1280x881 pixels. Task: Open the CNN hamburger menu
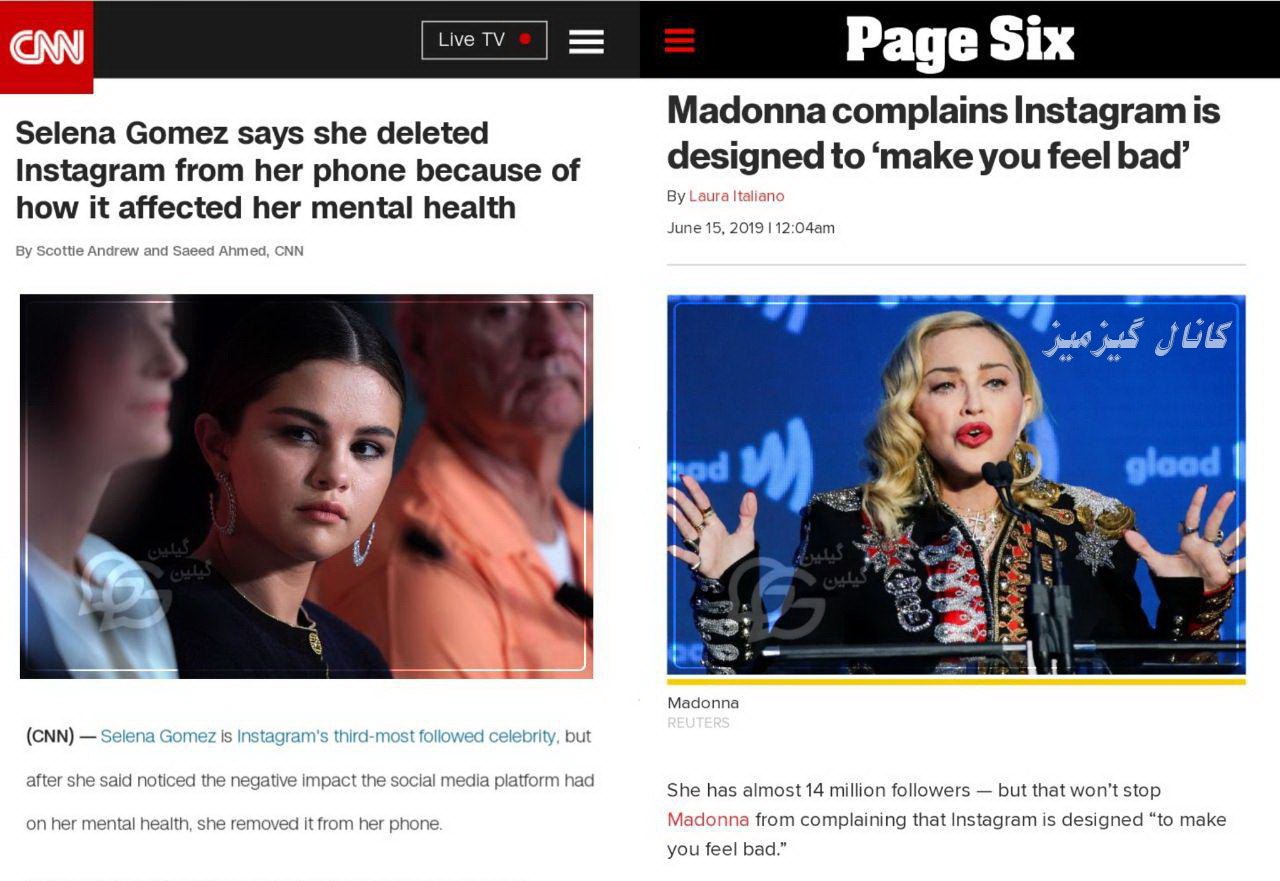click(x=586, y=41)
